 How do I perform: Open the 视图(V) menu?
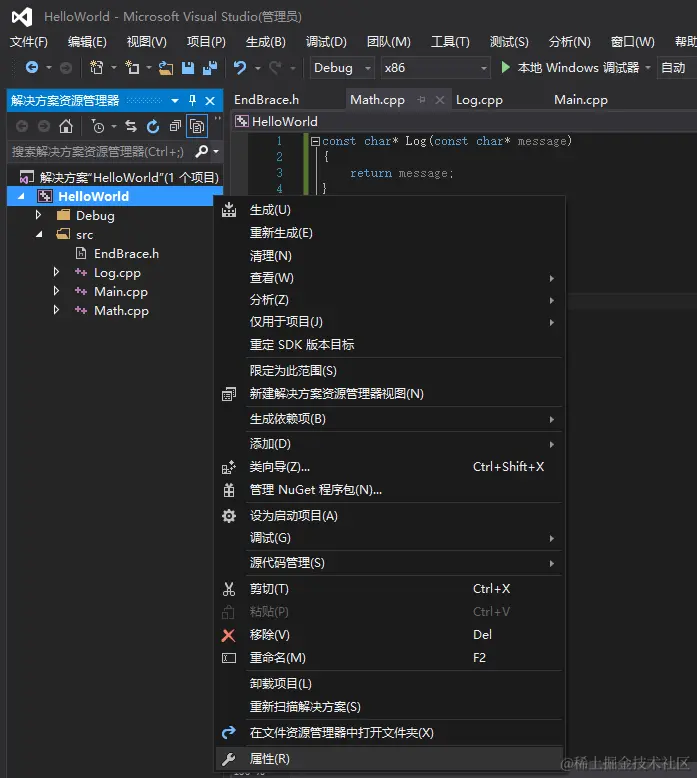(x=147, y=42)
